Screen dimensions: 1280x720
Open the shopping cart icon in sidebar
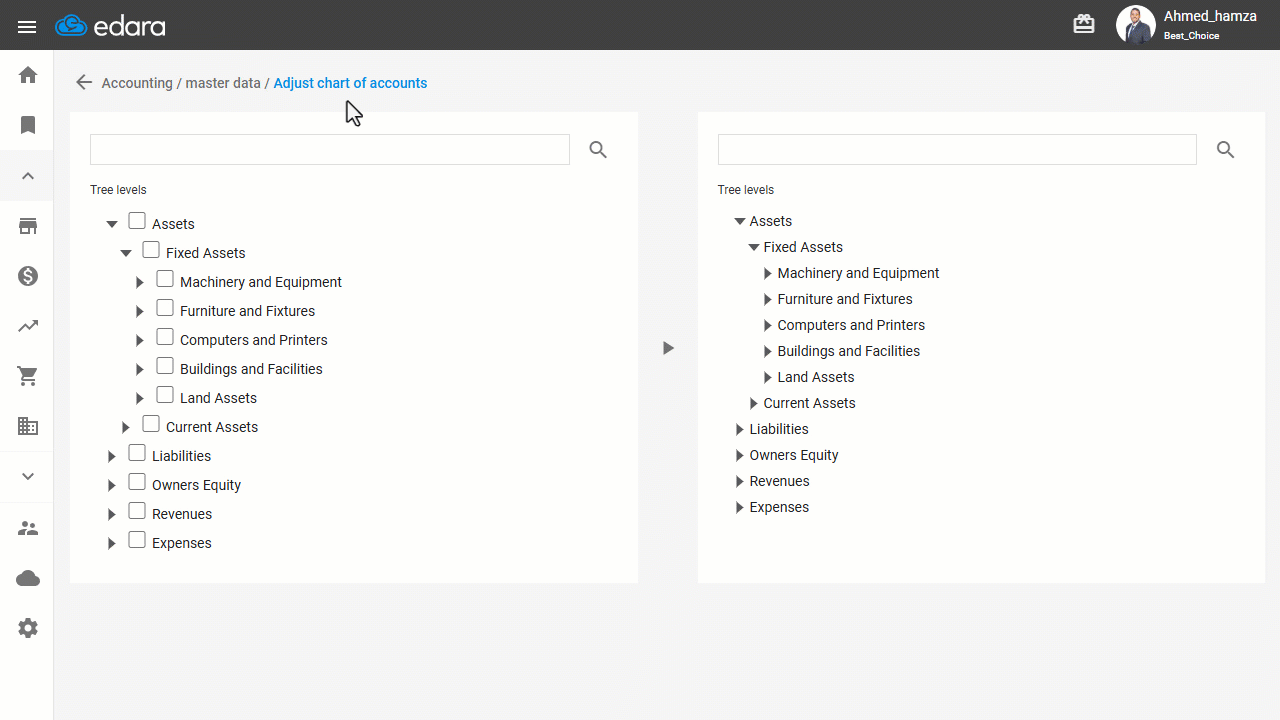(x=28, y=376)
